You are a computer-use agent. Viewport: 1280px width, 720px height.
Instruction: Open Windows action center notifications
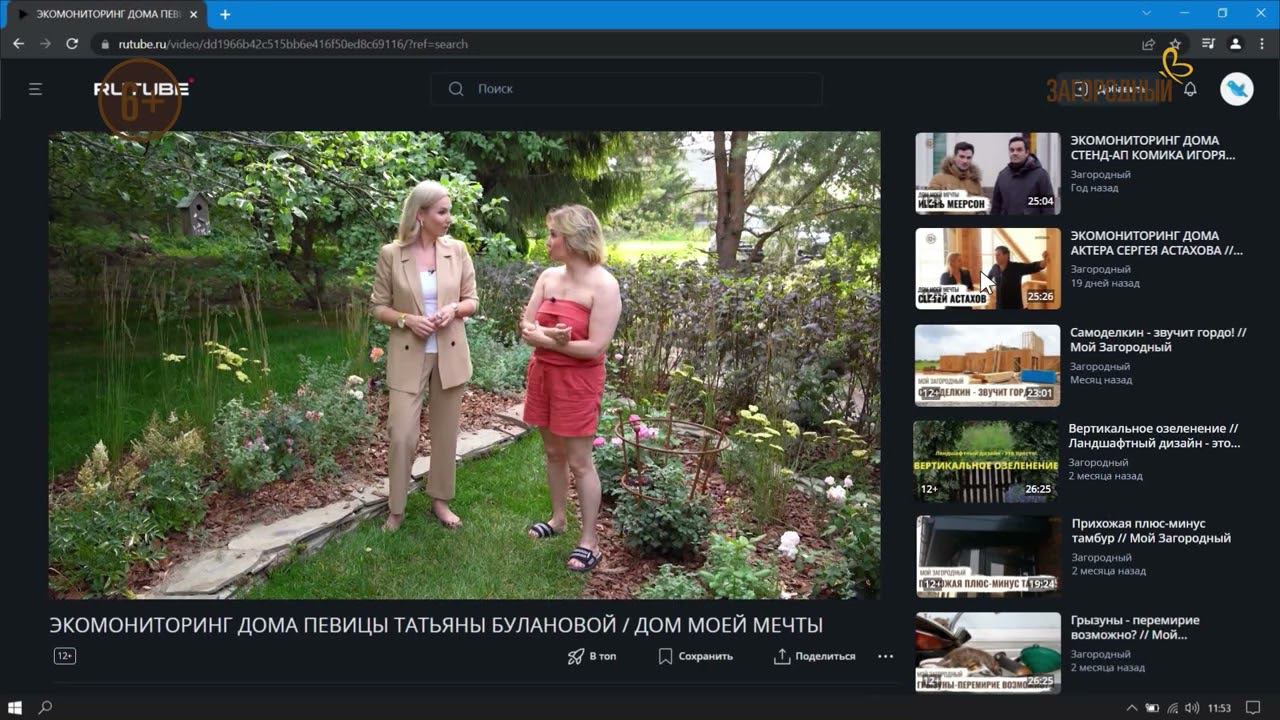tap(1254, 708)
